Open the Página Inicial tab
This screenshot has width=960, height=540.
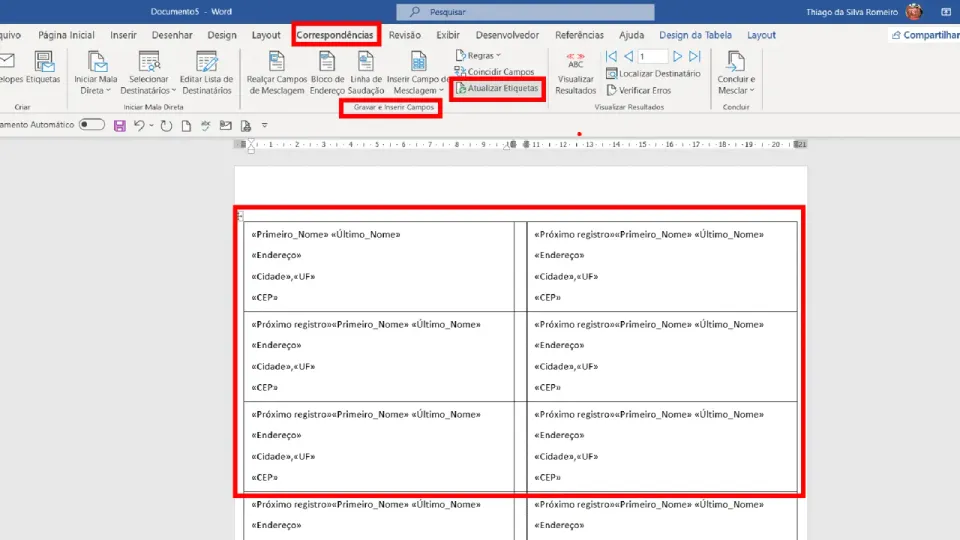(66, 35)
